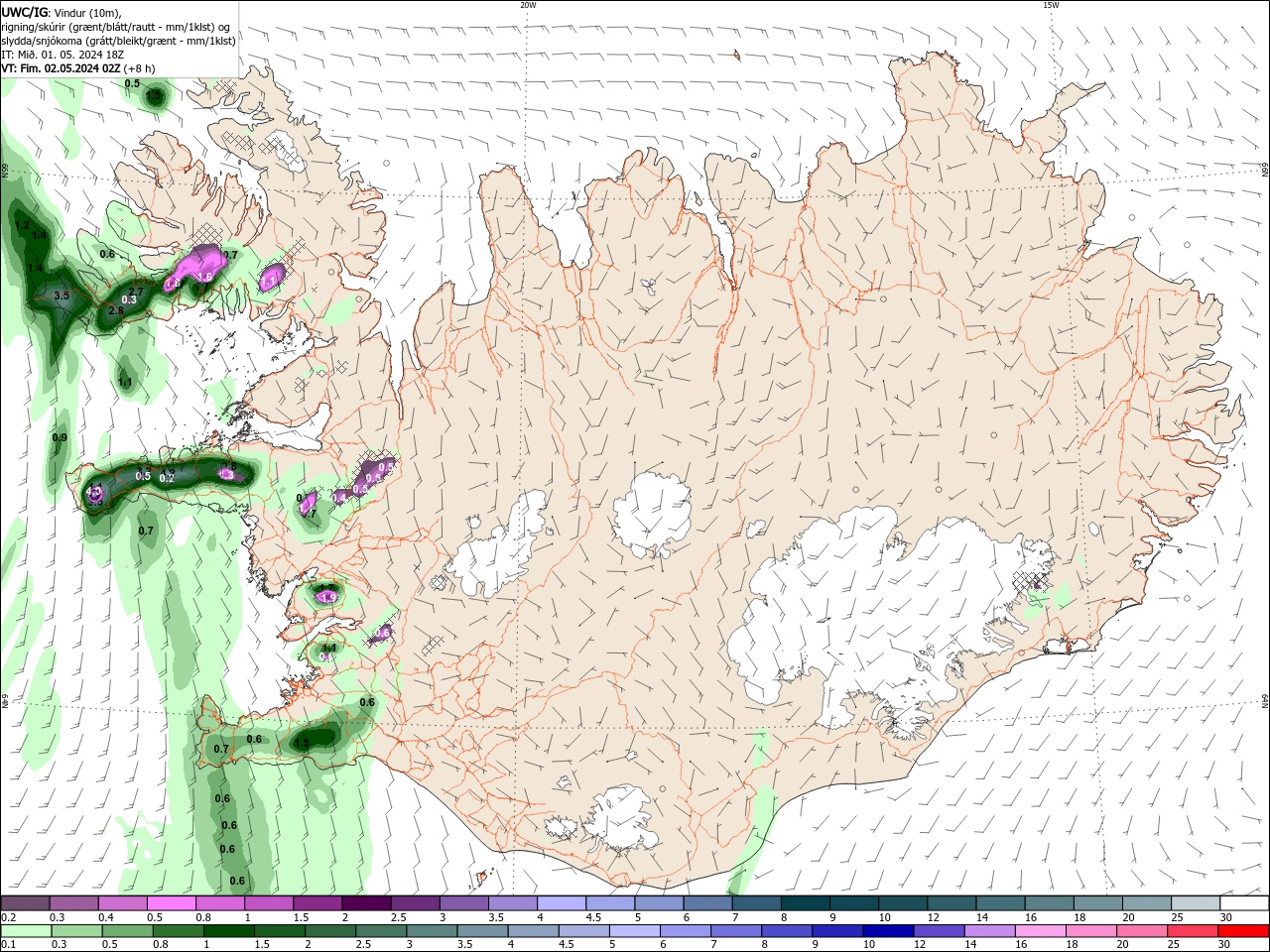This screenshot has width=1270, height=952.
Task: Select lower legend swatch between 3 and 3.5
Action: tap(432, 930)
